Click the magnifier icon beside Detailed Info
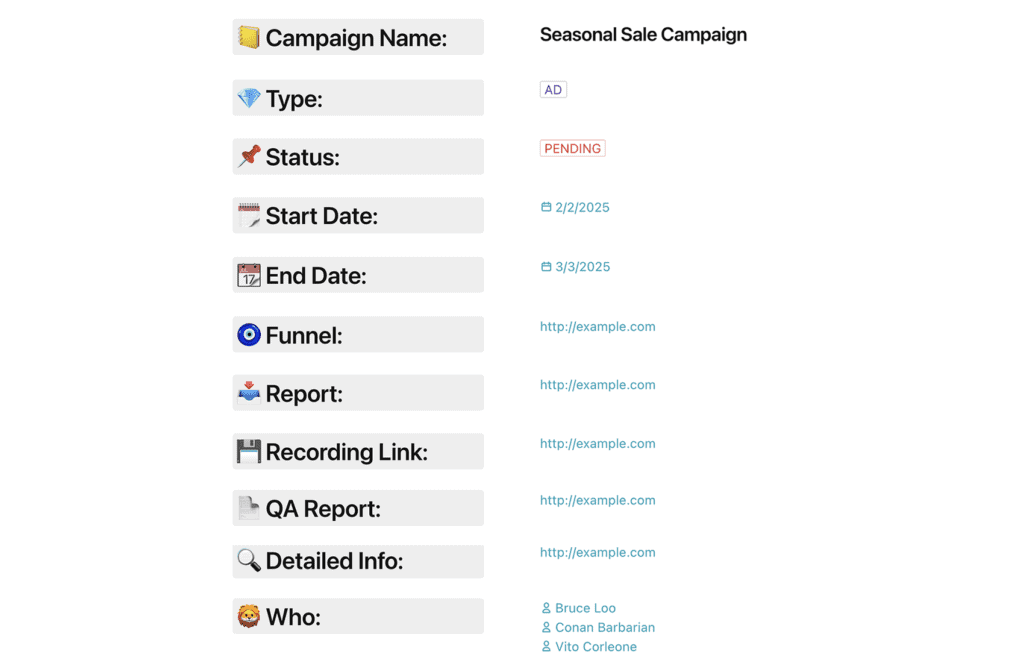 pyautogui.click(x=249, y=561)
